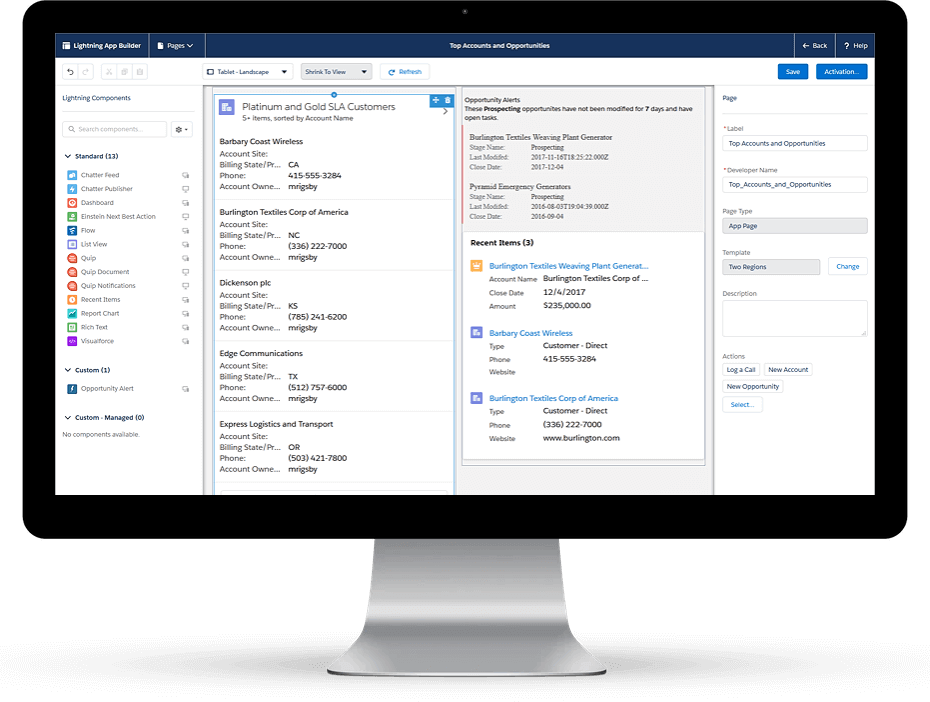Select the Quip Notifications component icon
This screenshot has height=702, width=930.
[72, 286]
